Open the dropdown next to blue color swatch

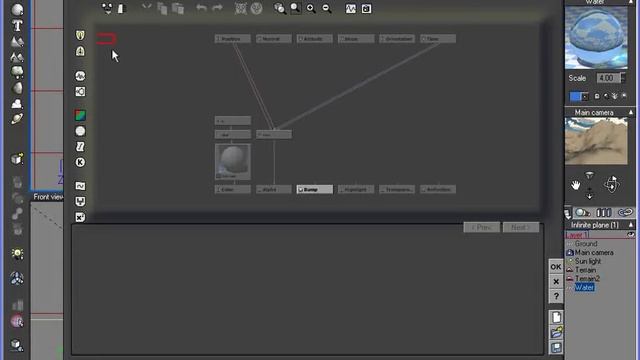pyautogui.click(x=585, y=97)
